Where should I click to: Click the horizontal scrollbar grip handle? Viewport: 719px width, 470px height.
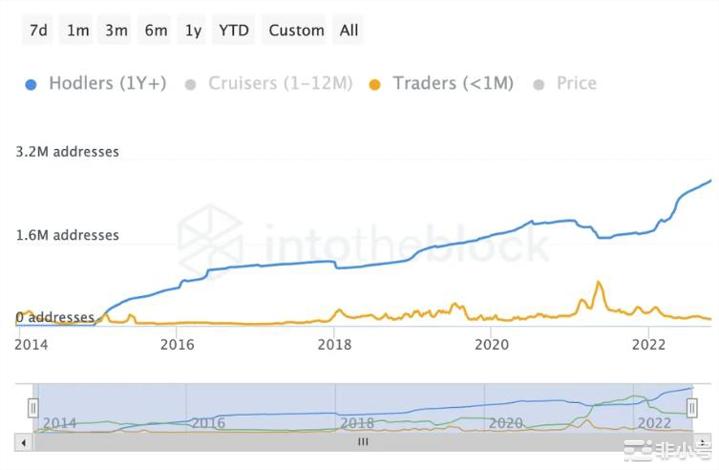[363, 441]
